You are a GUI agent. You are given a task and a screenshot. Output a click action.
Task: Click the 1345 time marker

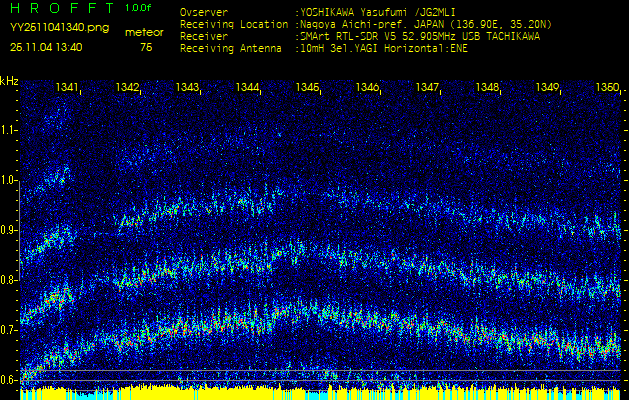(x=307, y=88)
